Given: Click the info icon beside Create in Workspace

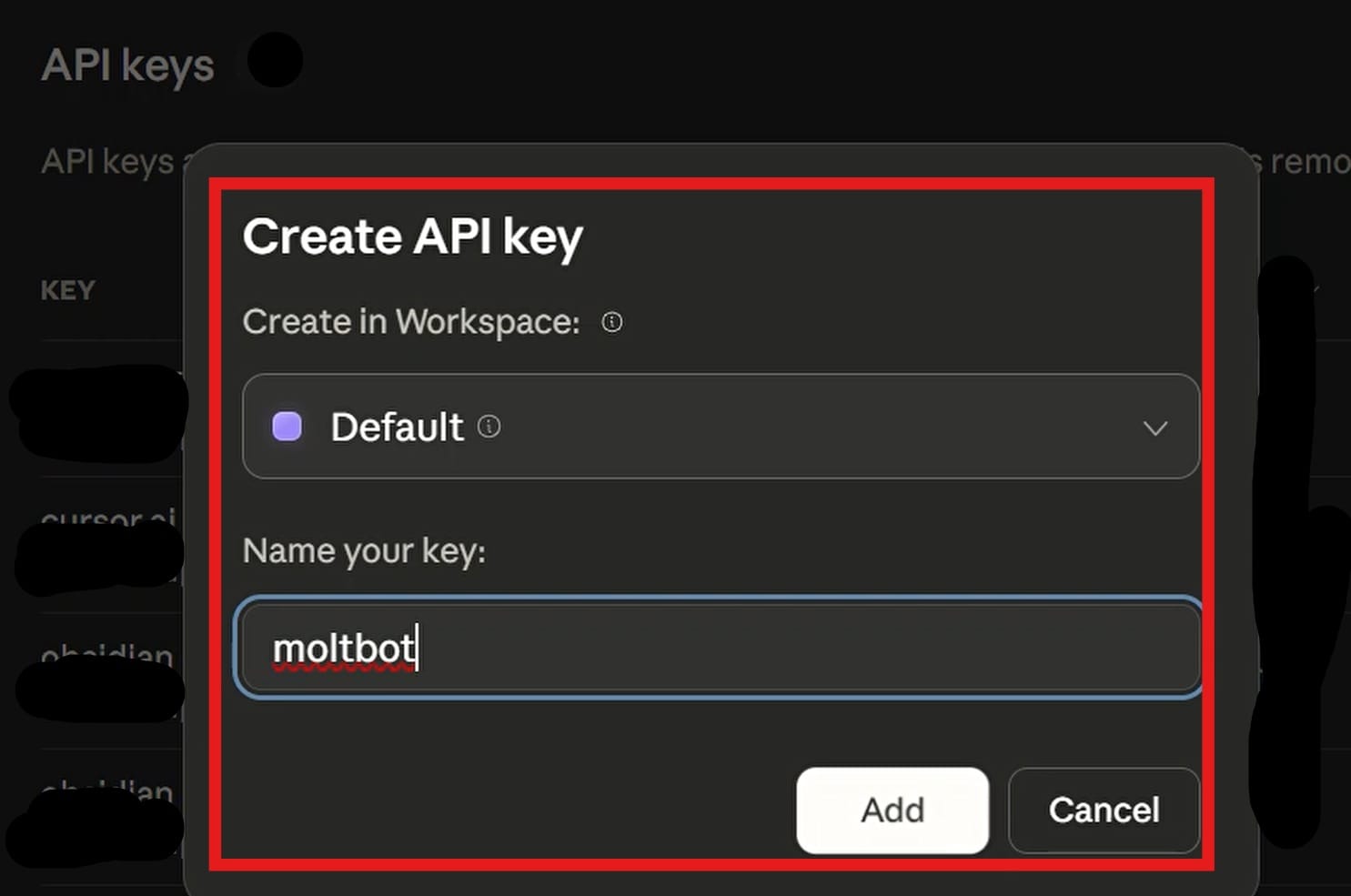Looking at the screenshot, I should coord(612,322).
